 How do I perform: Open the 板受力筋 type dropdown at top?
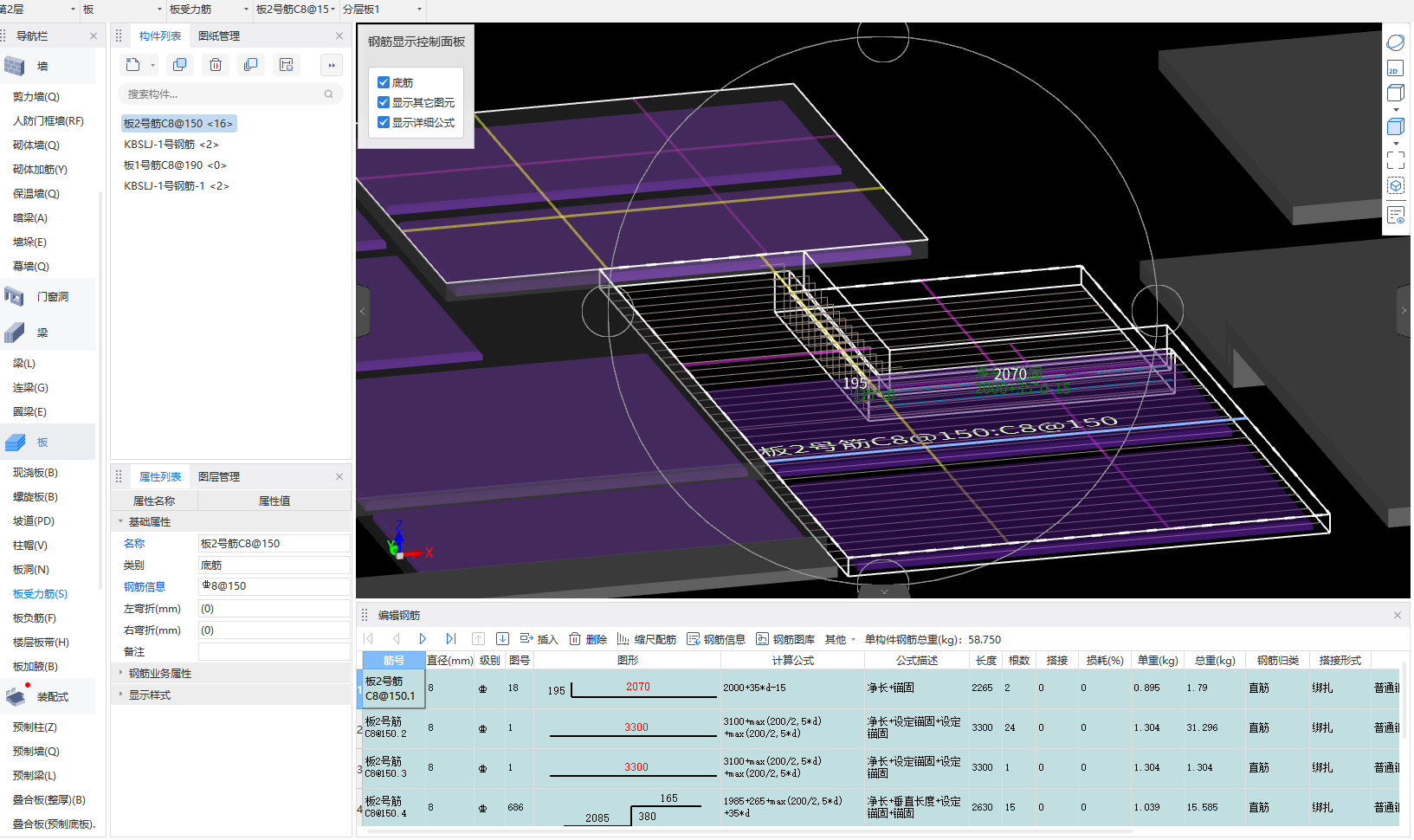[246, 10]
